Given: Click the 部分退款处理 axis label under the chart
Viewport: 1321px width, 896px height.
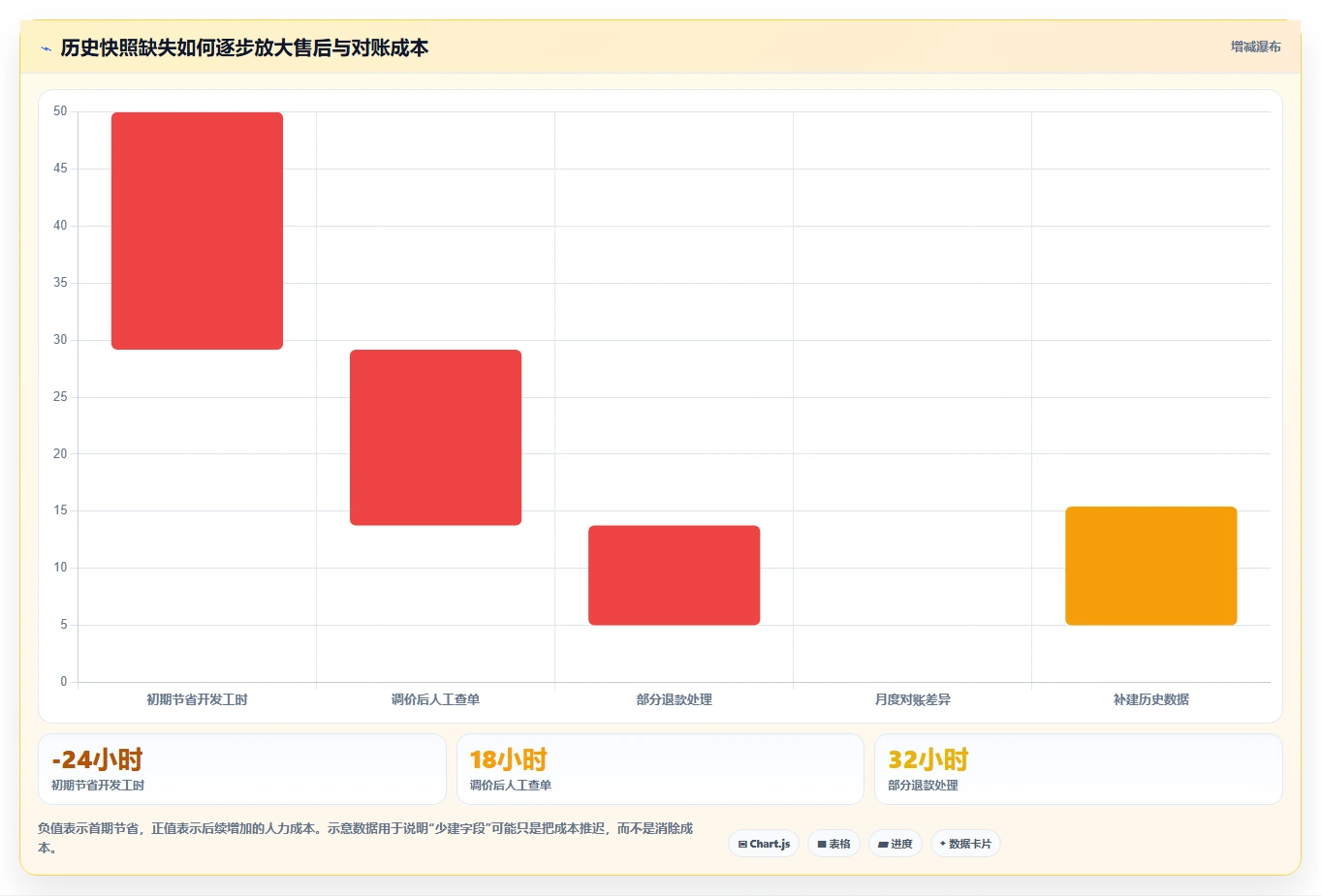Looking at the screenshot, I should point(674,699).
